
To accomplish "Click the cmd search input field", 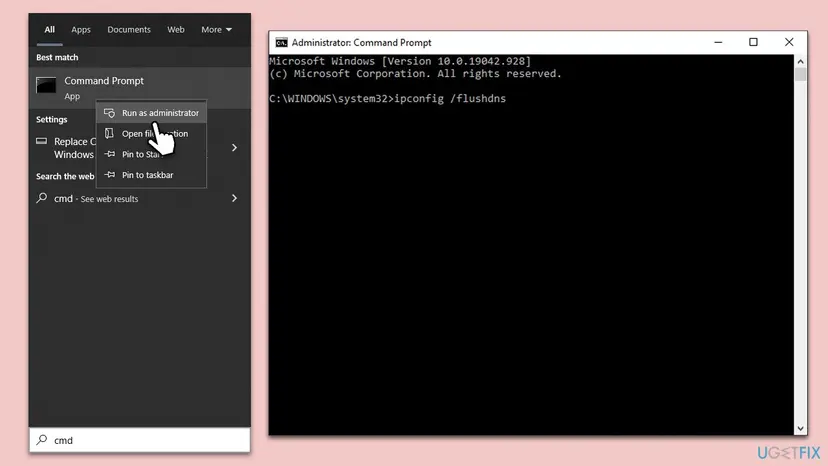I will [140, 440].
